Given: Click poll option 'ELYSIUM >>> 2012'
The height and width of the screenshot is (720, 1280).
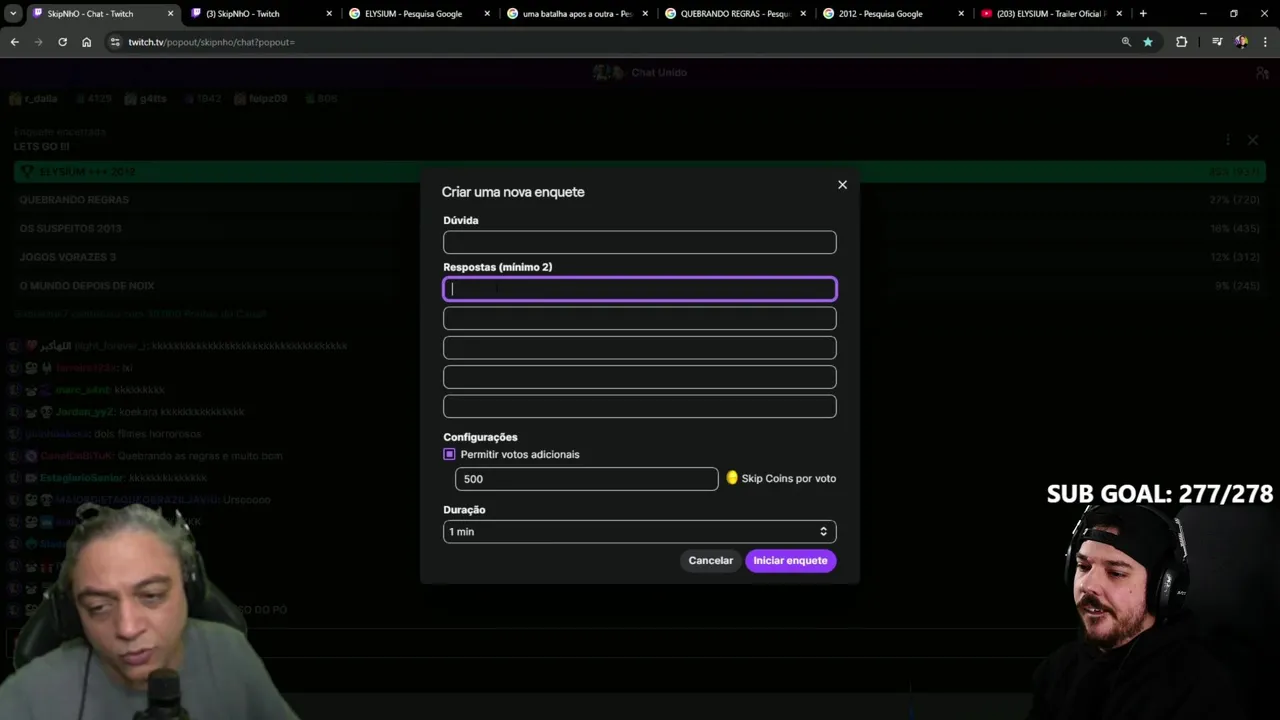Looking at the screenshot, I should [640, 172].
